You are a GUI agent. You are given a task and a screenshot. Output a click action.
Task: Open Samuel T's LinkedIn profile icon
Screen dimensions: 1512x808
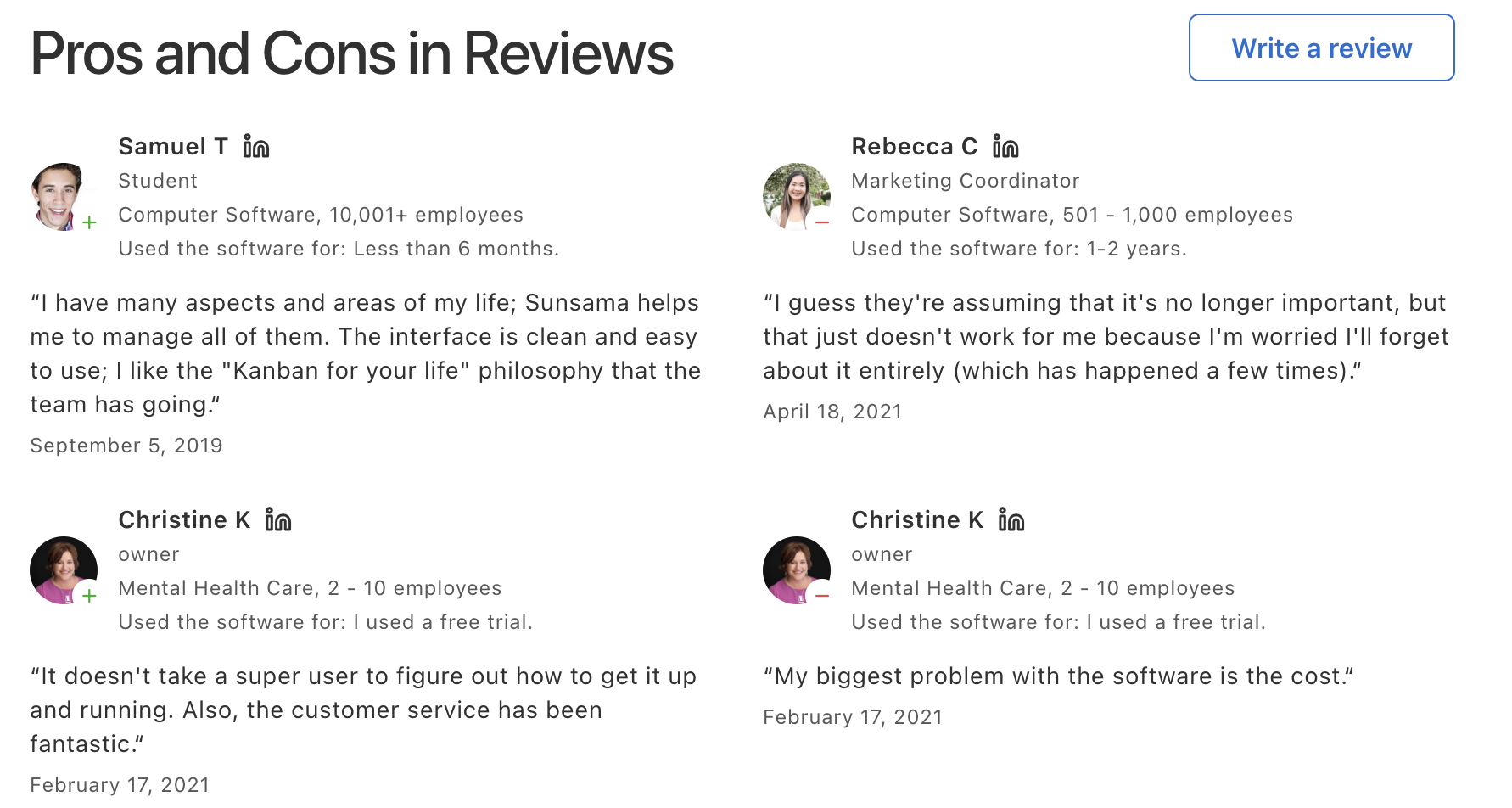255,147
